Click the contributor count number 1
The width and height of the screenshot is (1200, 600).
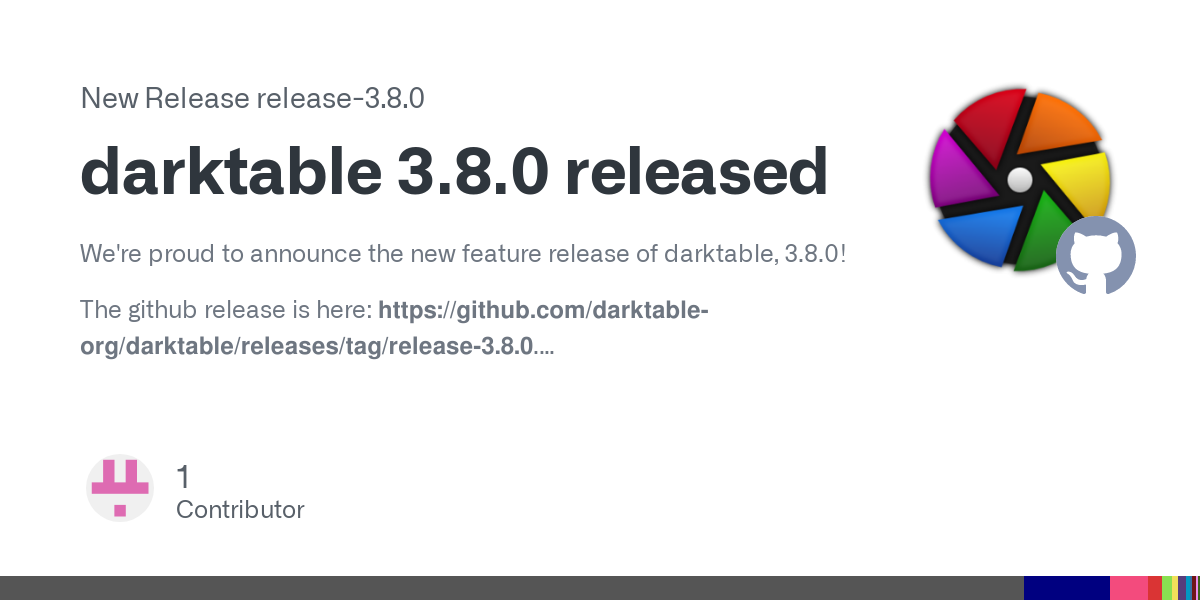pyautogui.click(x=183, y=476)
